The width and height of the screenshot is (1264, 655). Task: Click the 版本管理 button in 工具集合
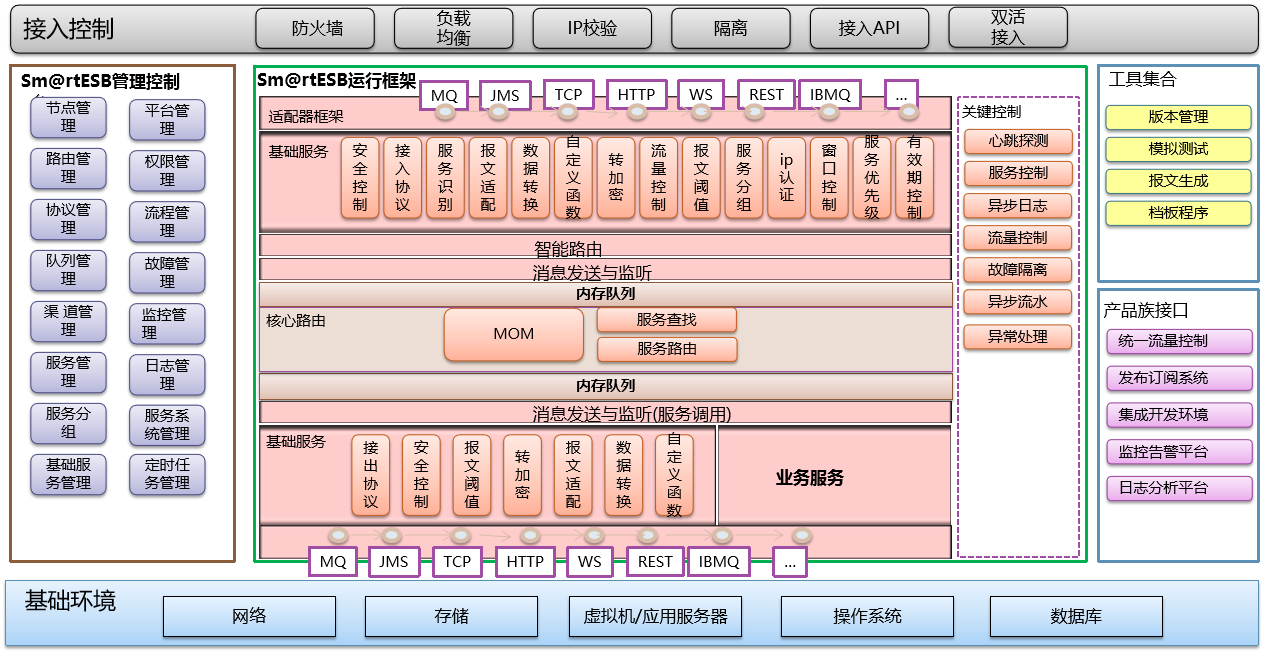click(x=1177, y=117)
